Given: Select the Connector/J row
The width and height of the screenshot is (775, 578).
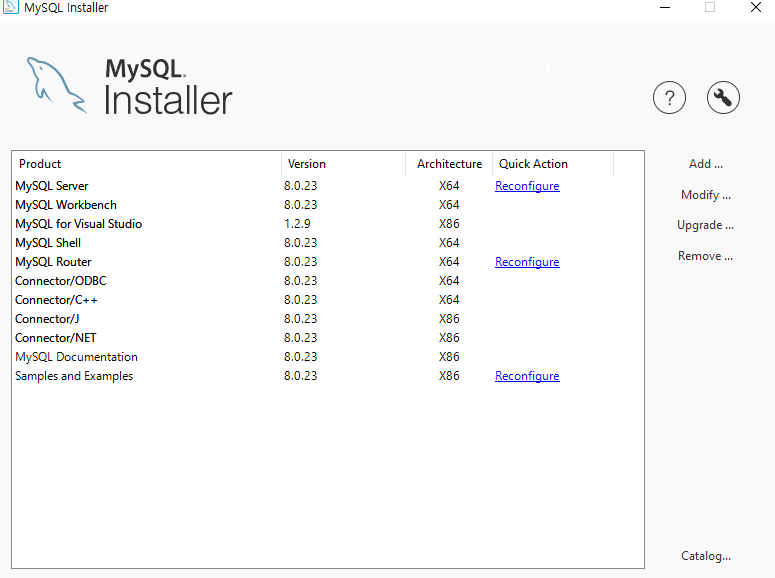Looking at the screenshot, I should (x=328, y=319).
